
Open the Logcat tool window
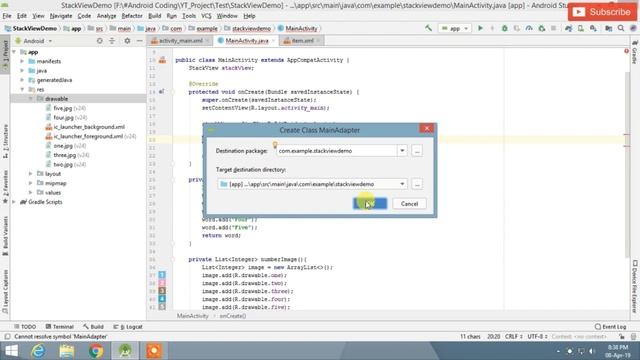pyautogui.click(x=128, y=327)
